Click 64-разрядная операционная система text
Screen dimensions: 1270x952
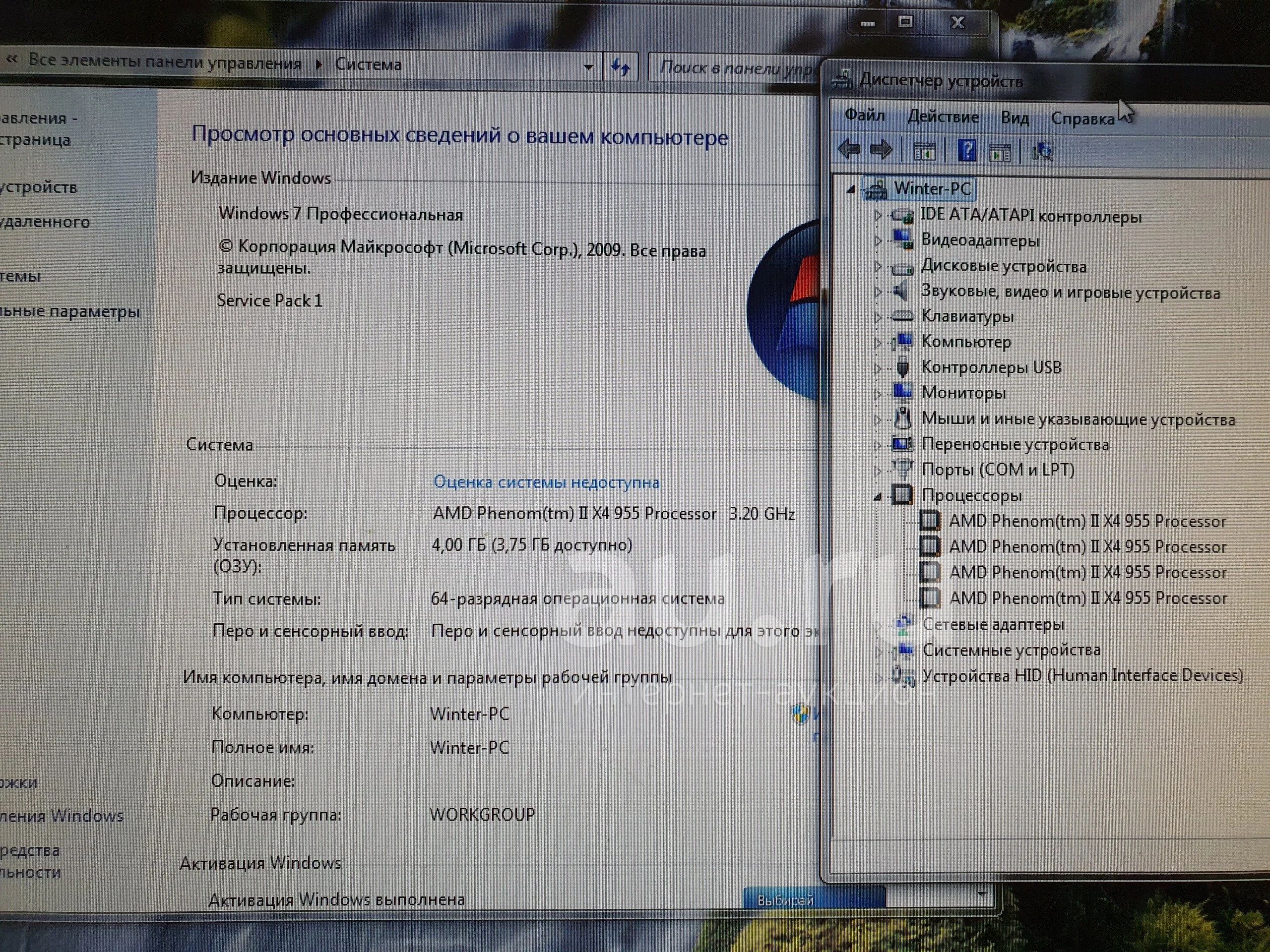(577, 598)
